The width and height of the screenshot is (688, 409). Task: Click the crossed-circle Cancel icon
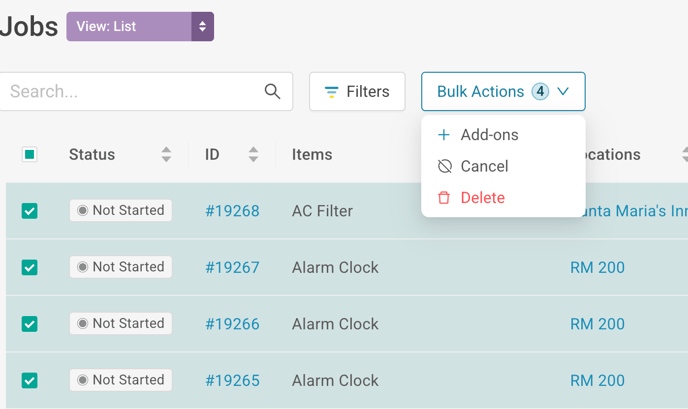(444, 166)
